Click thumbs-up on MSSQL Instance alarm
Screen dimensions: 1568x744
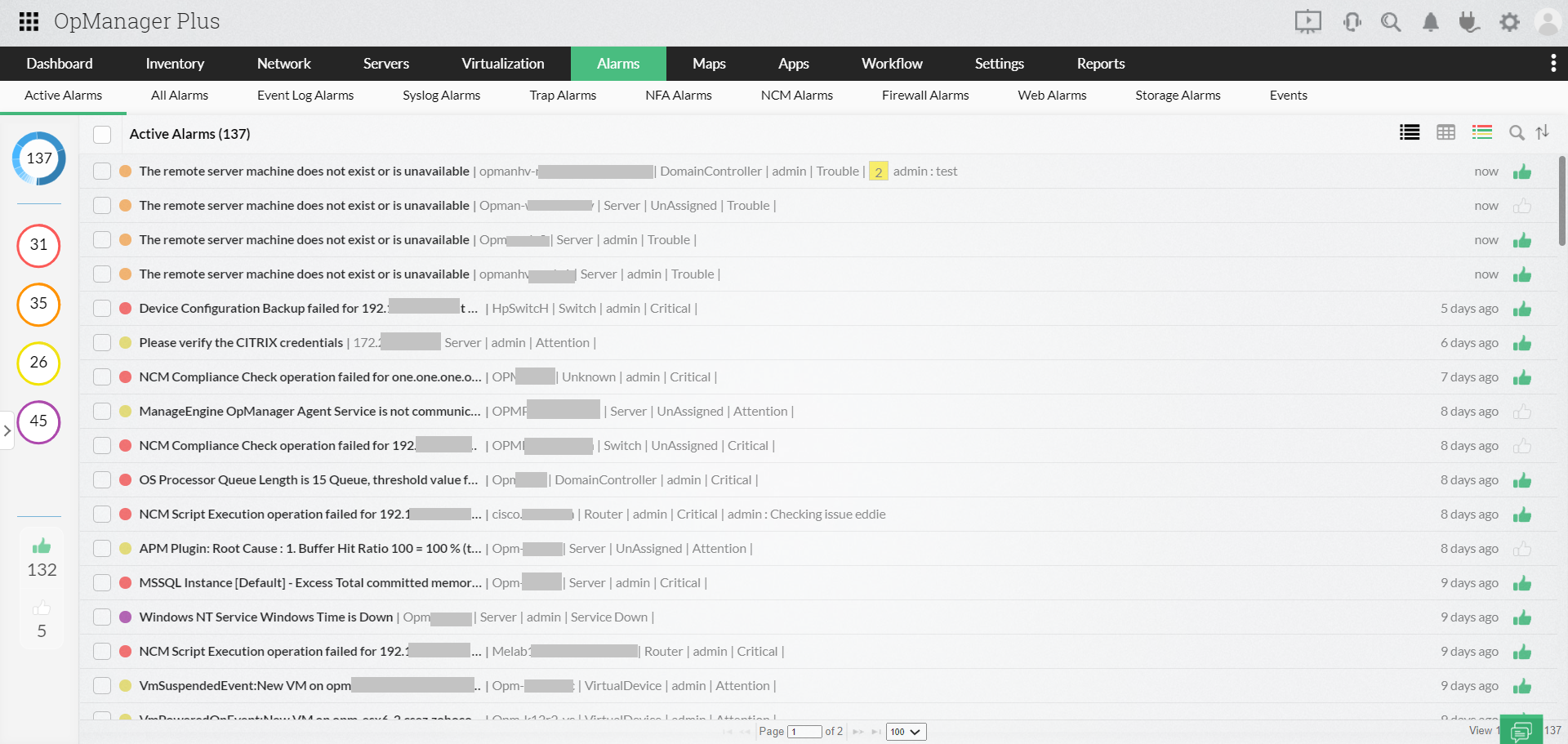point(1521,583)
